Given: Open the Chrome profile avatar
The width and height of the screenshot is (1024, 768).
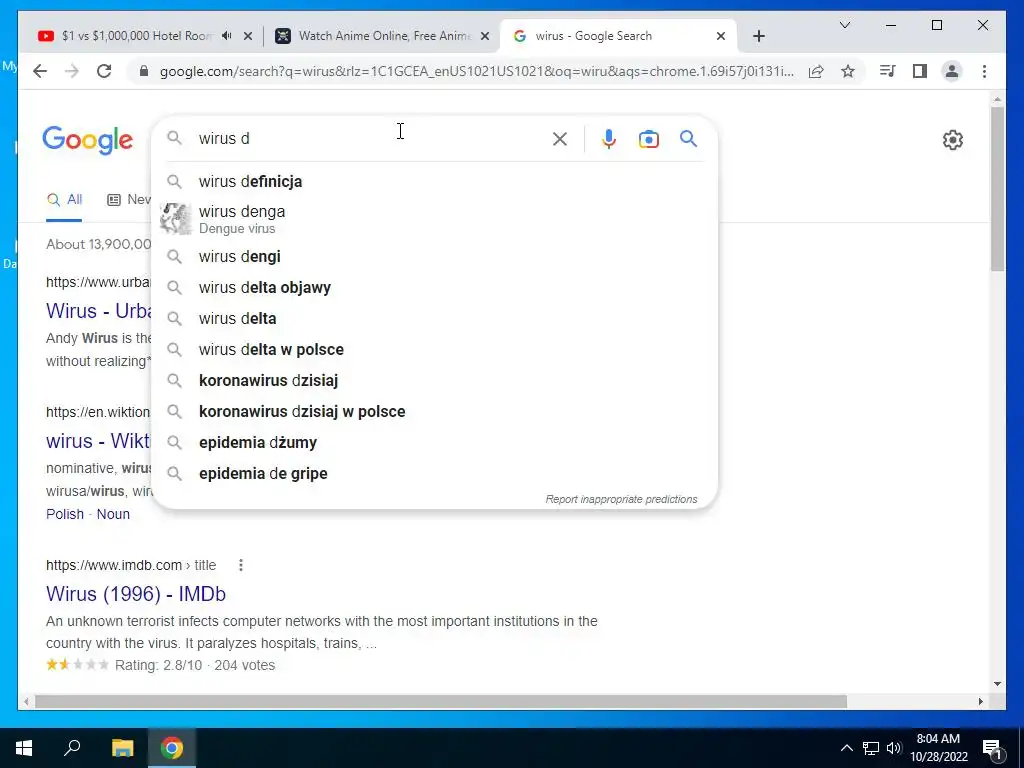Looking at the screenshot, I should pos(952,71).
